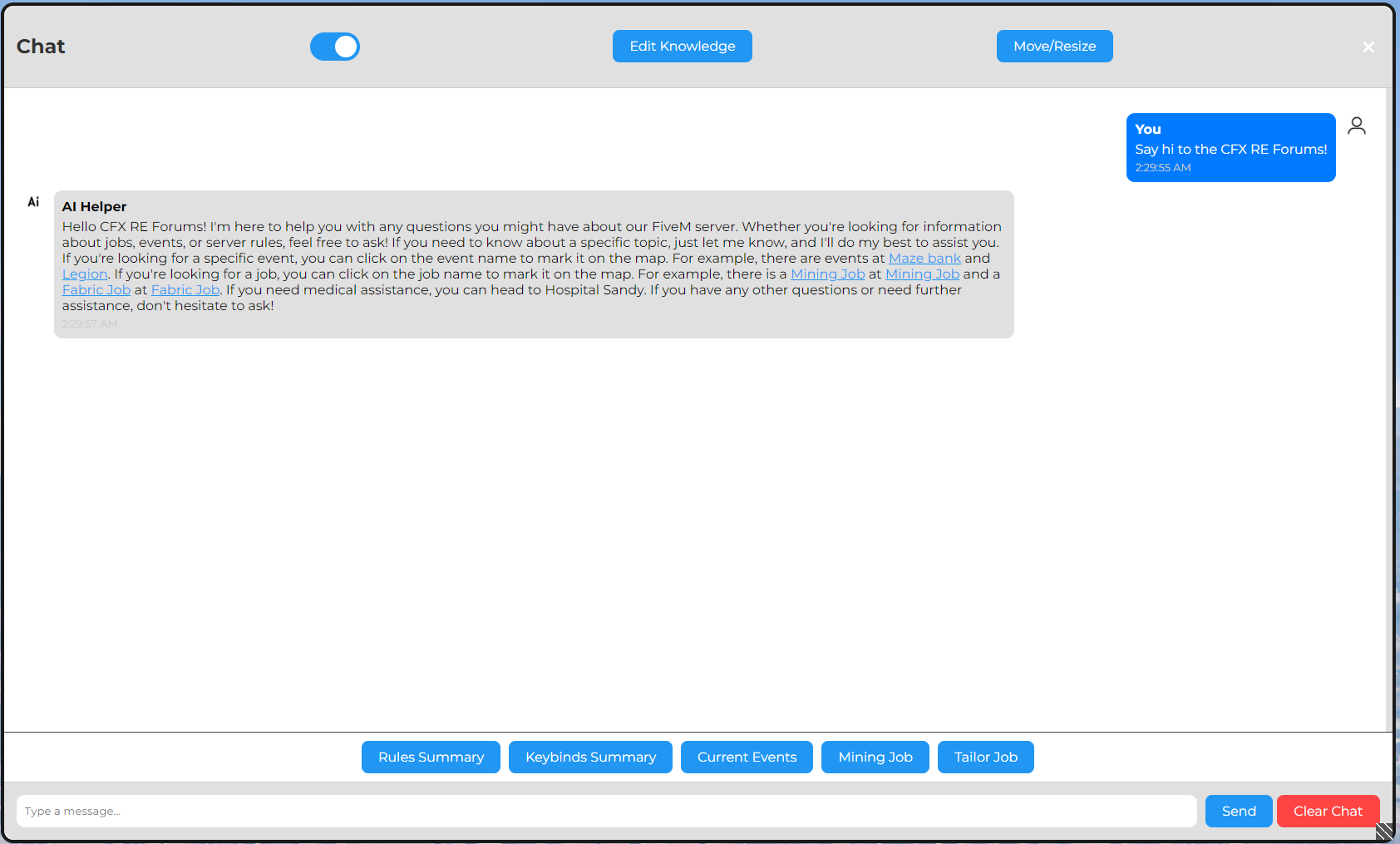Click the first Mining Job link in the reply

tap(827, 274)
